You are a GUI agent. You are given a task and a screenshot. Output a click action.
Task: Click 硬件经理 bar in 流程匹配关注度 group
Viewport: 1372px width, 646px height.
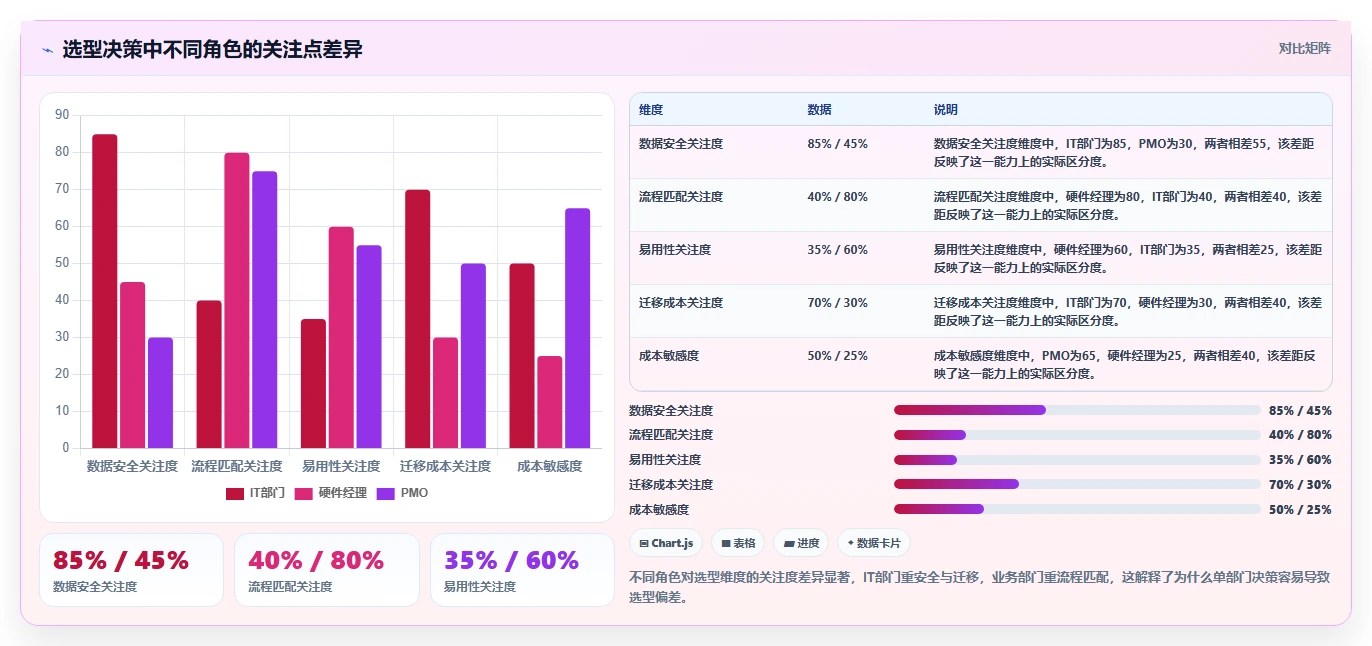click(x=237, y=300)
